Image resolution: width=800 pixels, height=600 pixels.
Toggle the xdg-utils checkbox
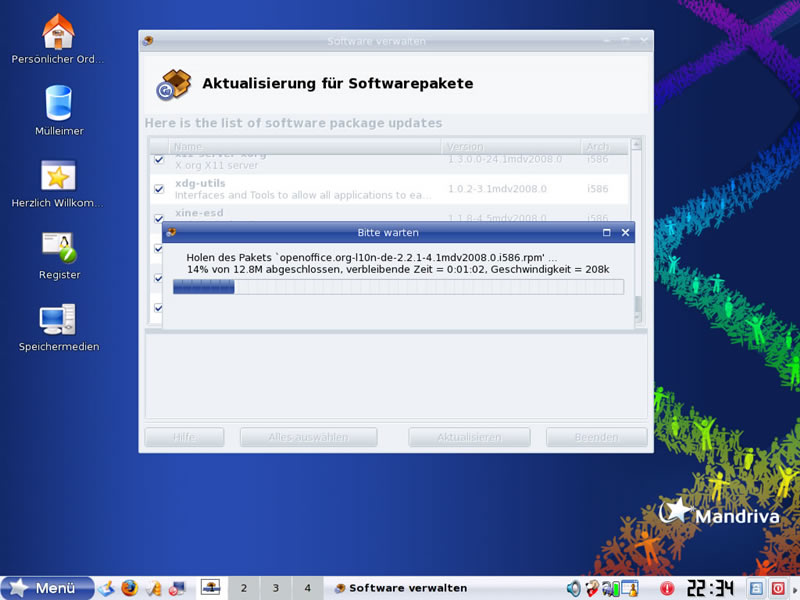pos(159,189)
